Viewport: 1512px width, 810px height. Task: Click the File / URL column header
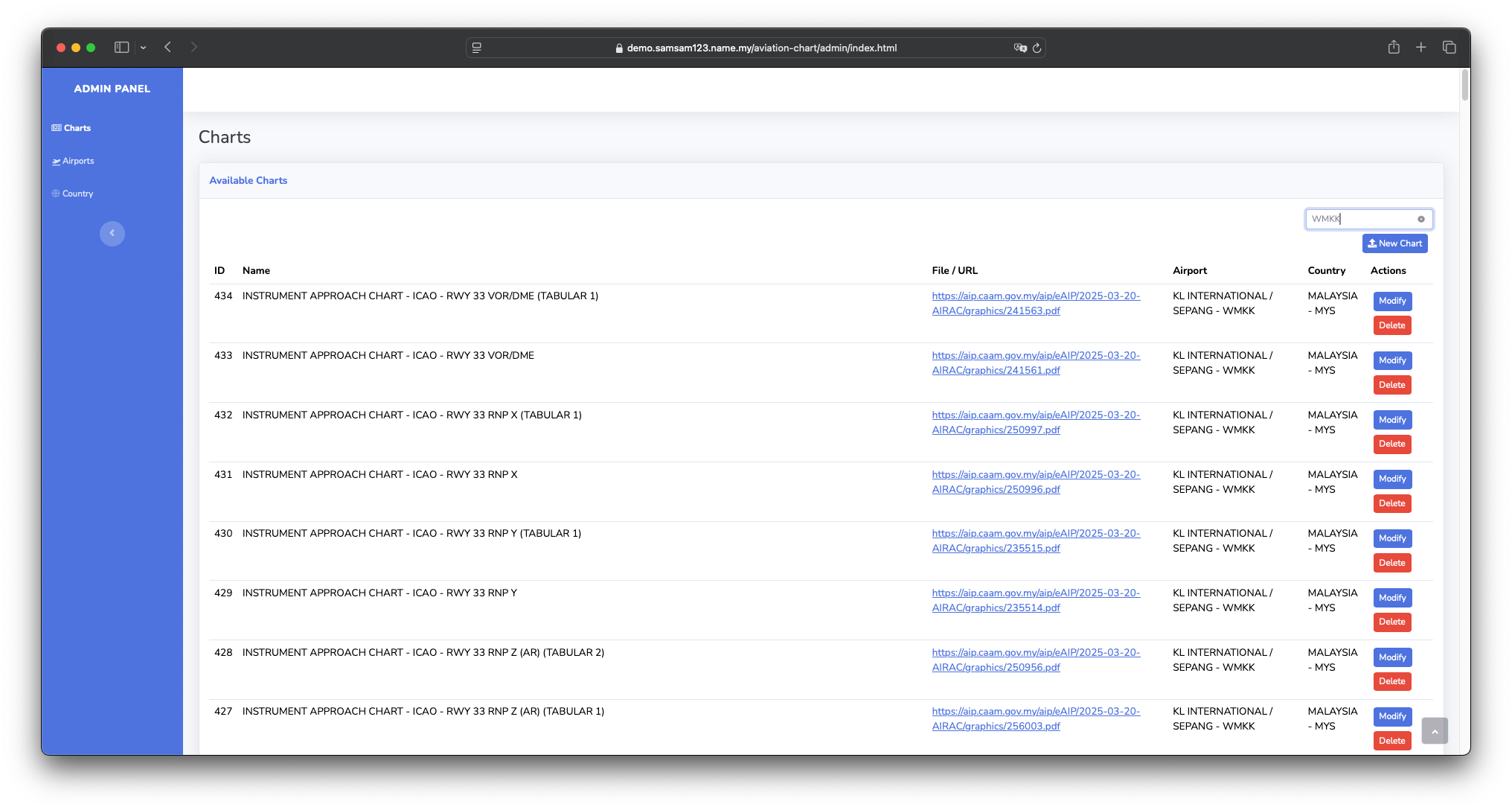point(955,270)
